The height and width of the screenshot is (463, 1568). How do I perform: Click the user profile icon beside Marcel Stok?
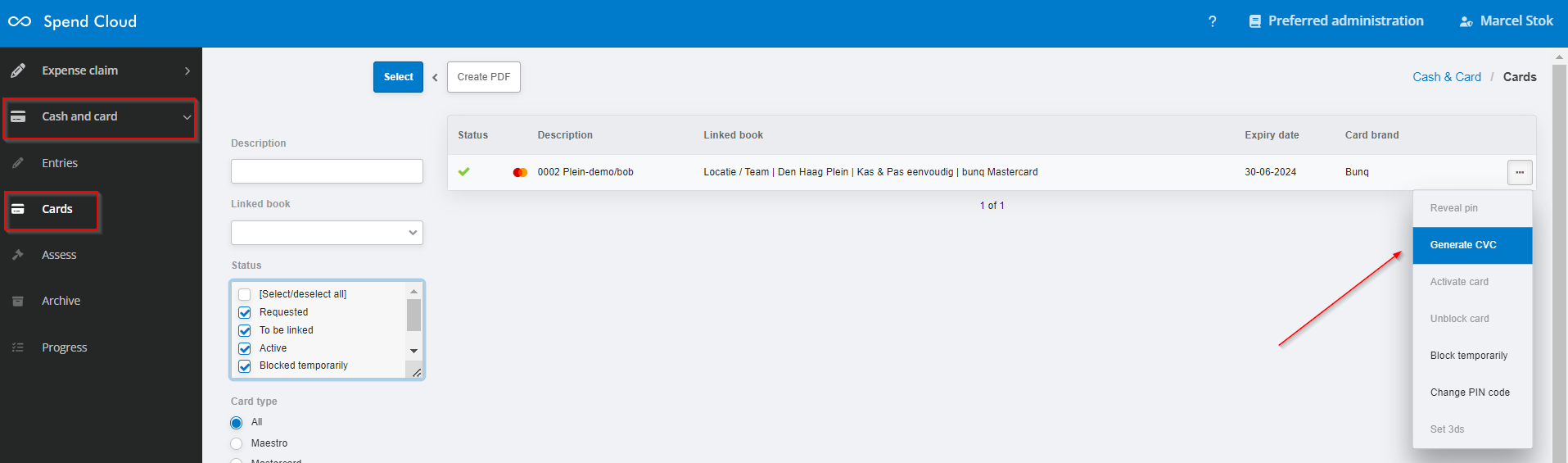[x=1466, y=21]
